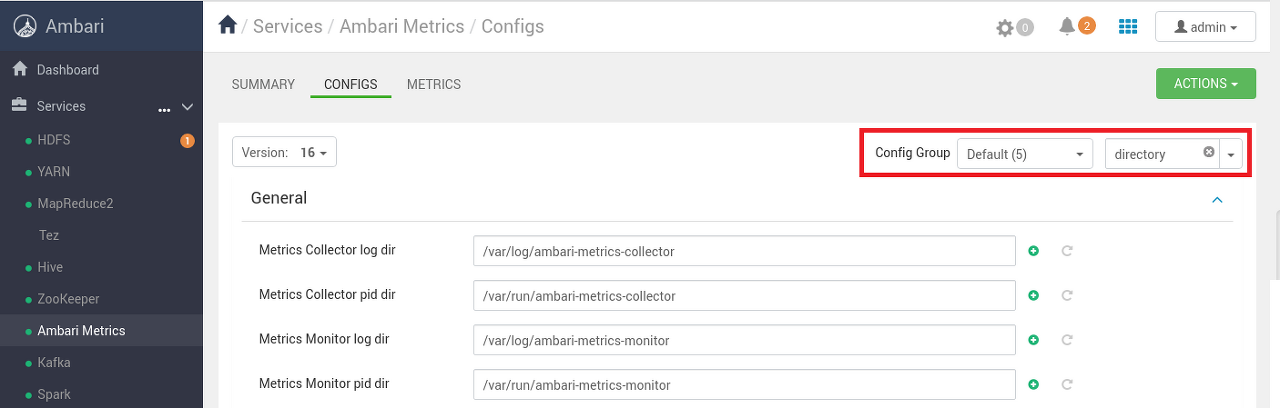The image size is (1280, 408).
Task: Click the Metrics Collector log dir label
Action: click(x=327, y=250)
